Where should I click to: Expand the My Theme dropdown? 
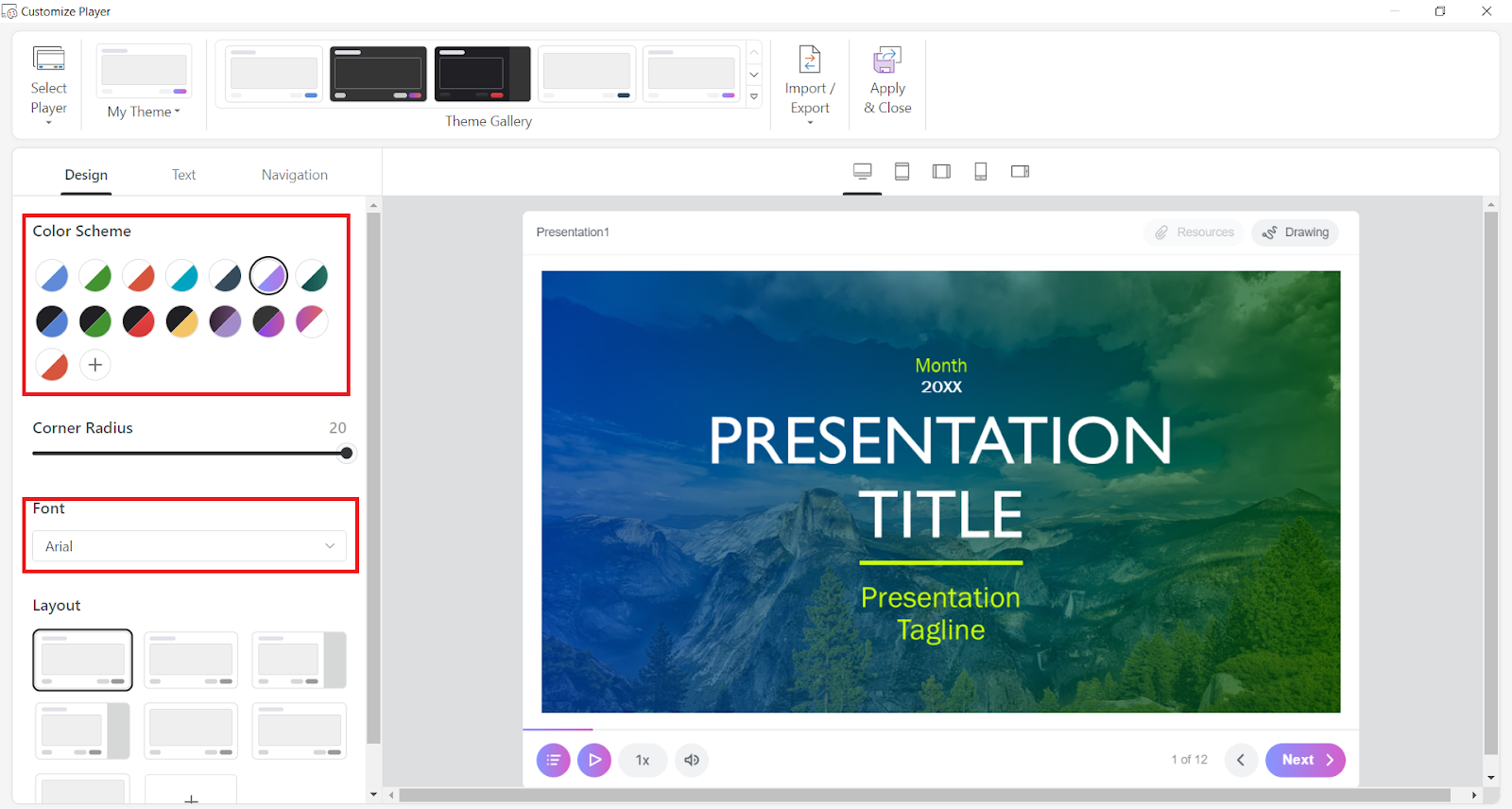(144, 112)
